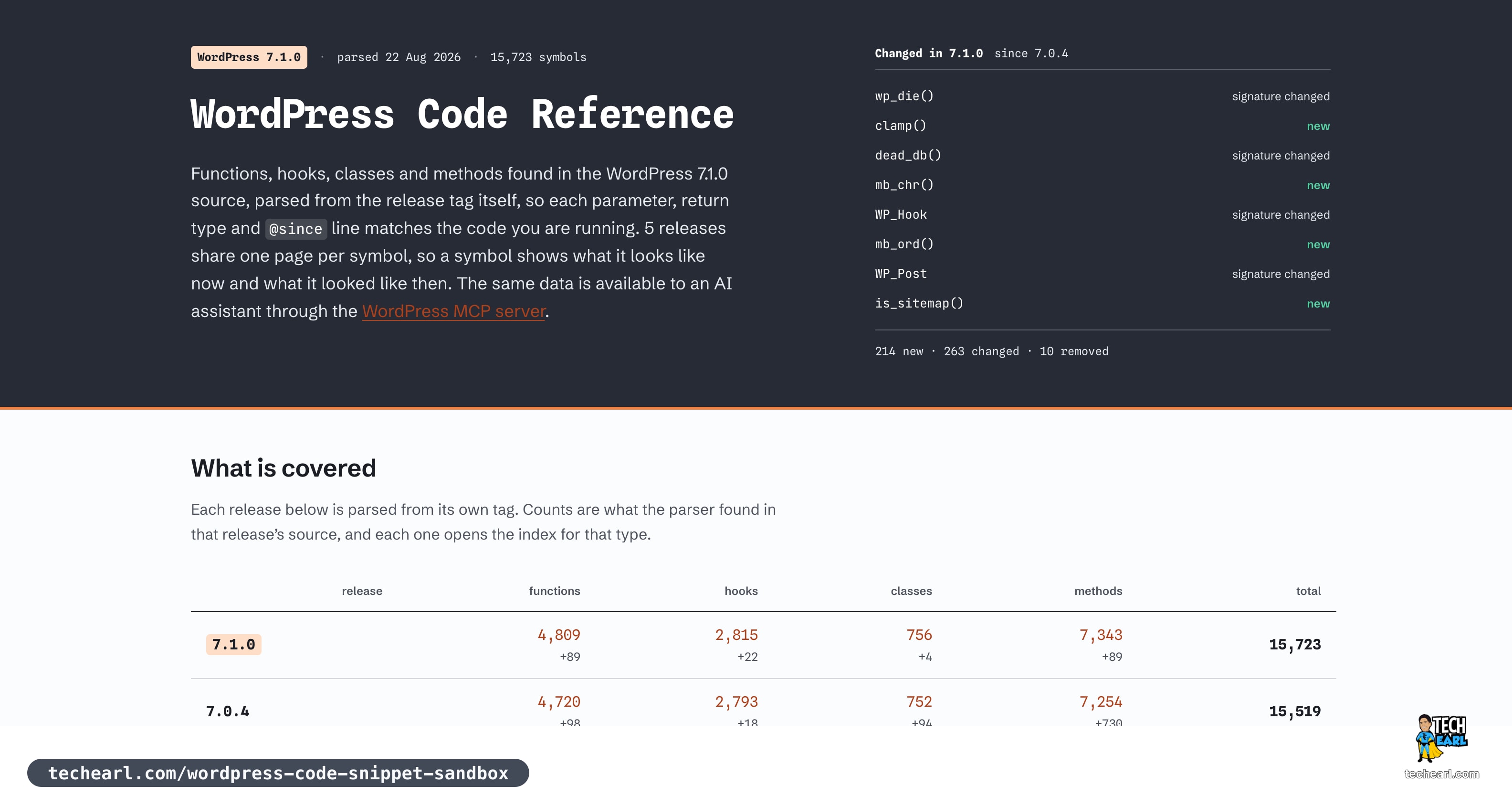Select the 7.1.0 total 15,723
1512x807 pixels.
coord(1295,644)
